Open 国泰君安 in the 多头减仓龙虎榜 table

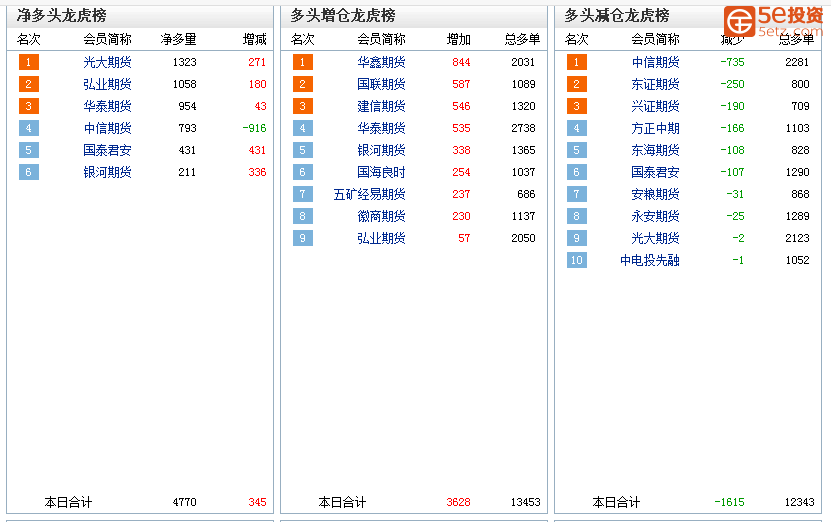point(655,172)
